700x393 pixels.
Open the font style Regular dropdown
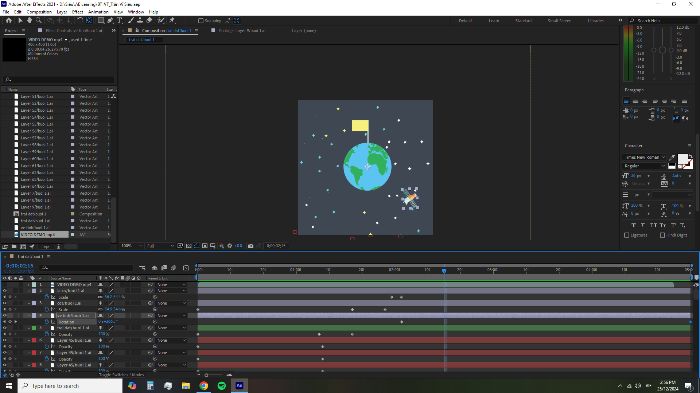[x=644, y=166]
